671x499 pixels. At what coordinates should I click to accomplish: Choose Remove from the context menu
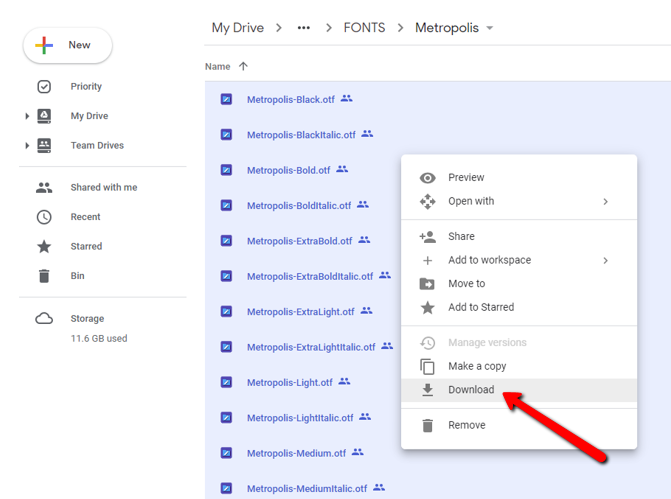click(519, 425)
